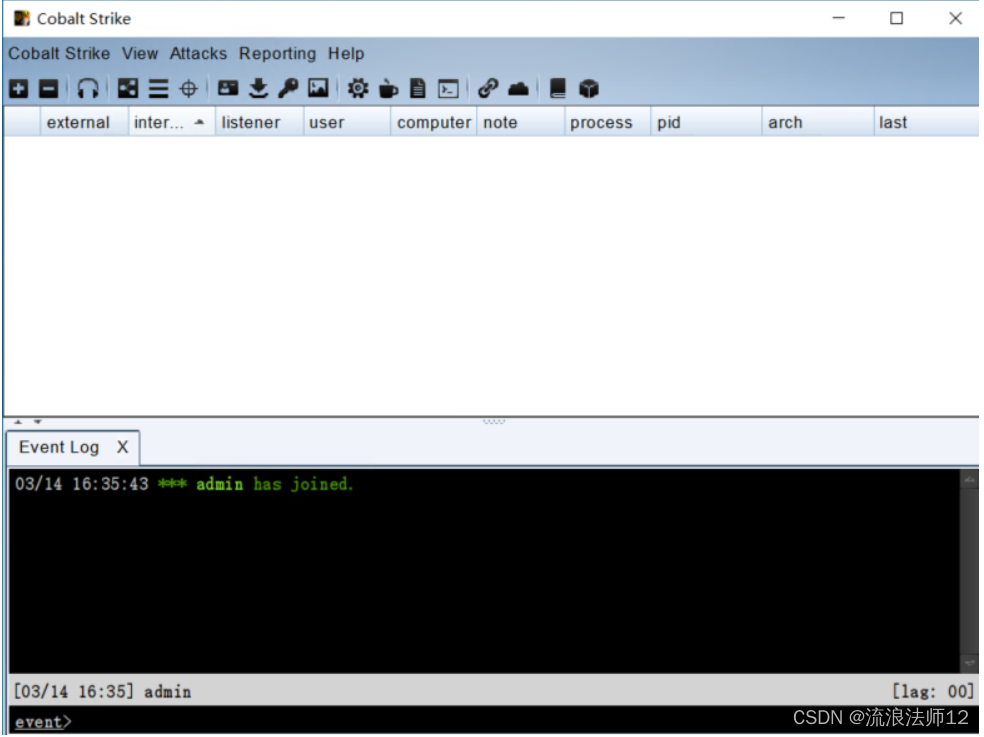Sort table by the internal column header
Viewport: 984px width, 737px height.
(x=160, y=123)
